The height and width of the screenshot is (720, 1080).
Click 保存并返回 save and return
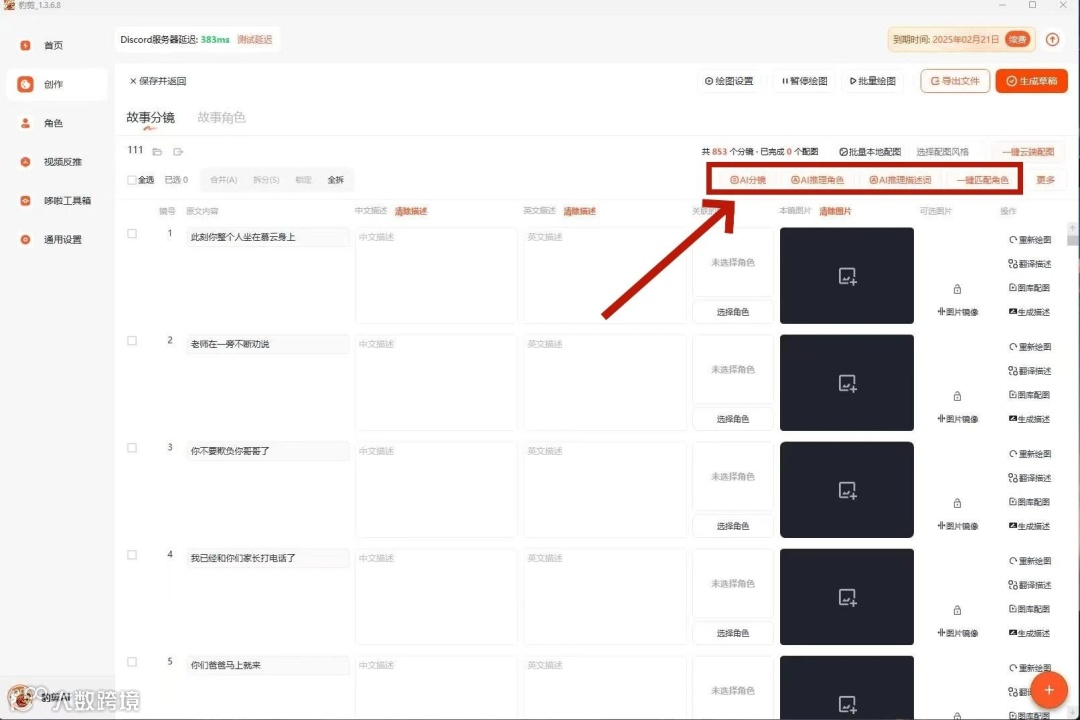(x=158, y=81)
